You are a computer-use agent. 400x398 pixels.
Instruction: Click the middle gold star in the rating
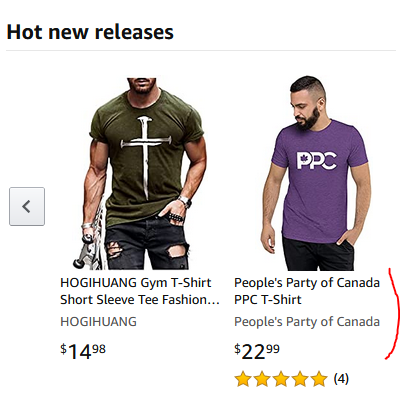[281, 379]
